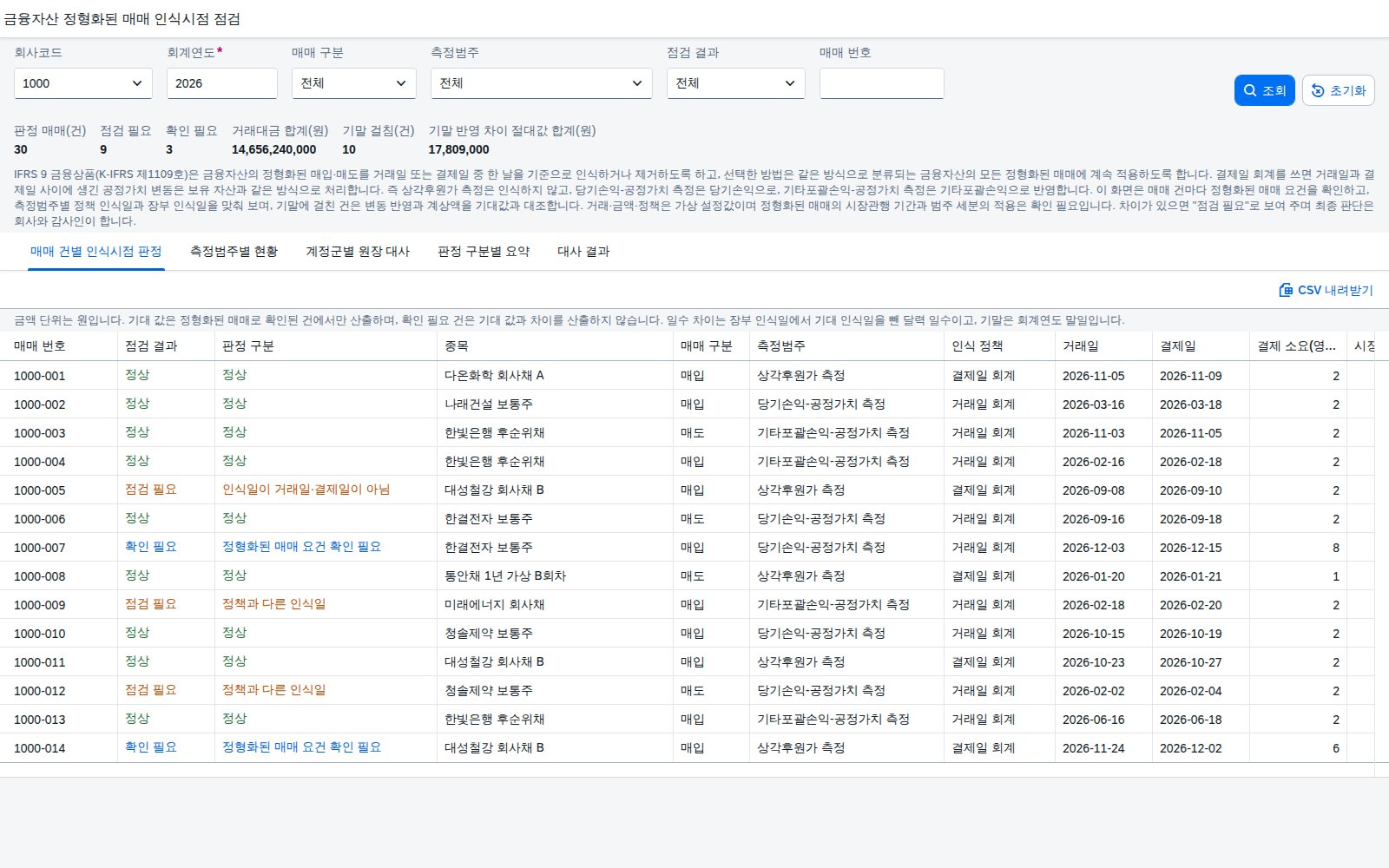Open the 회사코드 dropdown showing 1000

click(x=83, y=83)
